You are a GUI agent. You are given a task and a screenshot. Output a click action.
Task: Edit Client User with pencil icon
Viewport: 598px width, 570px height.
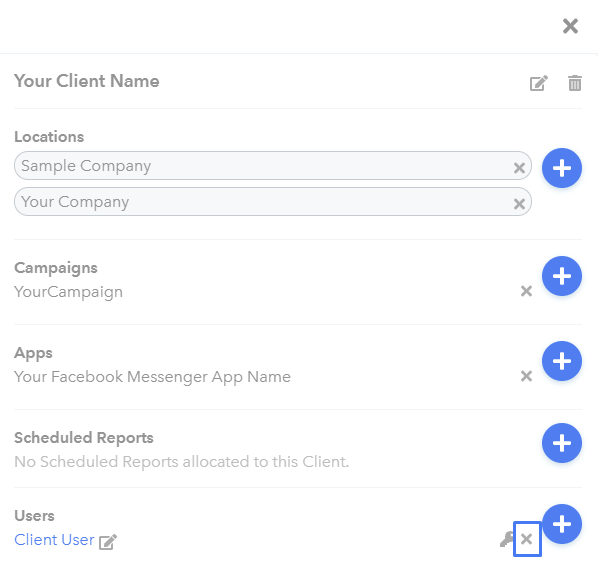click(x=108, y=541)
